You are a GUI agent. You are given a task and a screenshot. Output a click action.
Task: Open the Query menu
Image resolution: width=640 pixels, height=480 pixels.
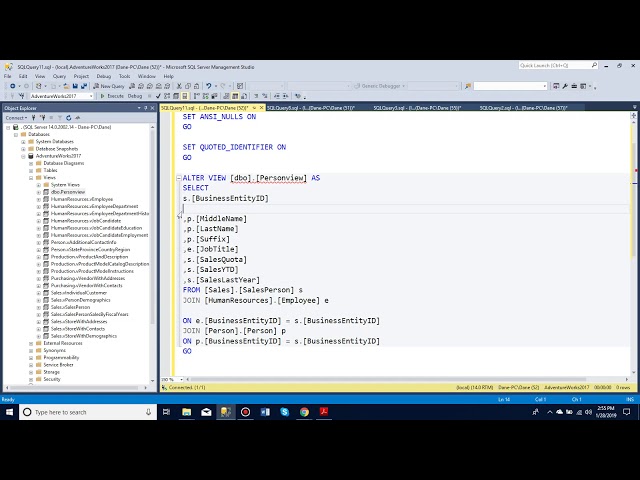coord(59,76)
